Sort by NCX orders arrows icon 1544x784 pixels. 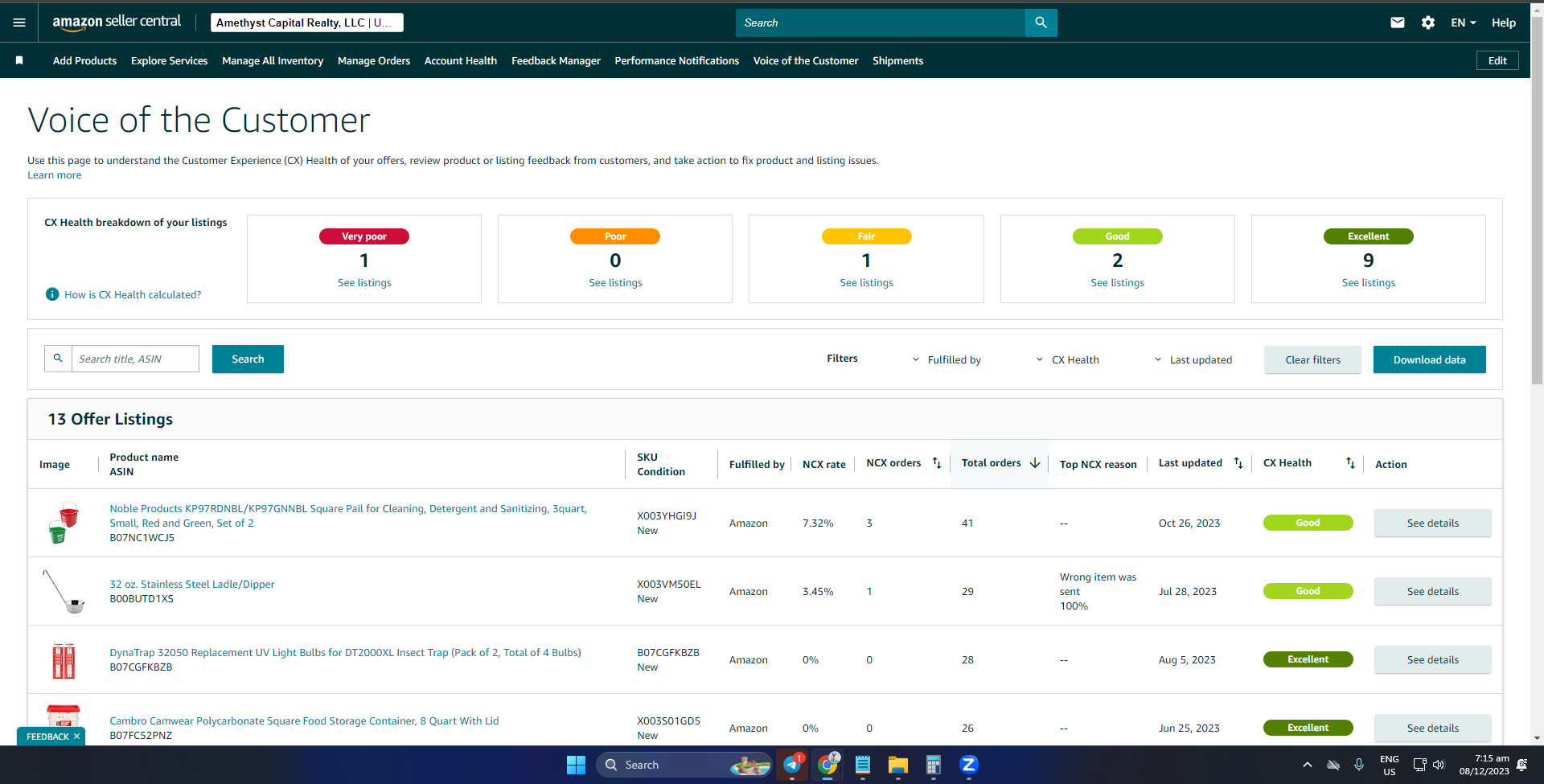click(937, 463)
